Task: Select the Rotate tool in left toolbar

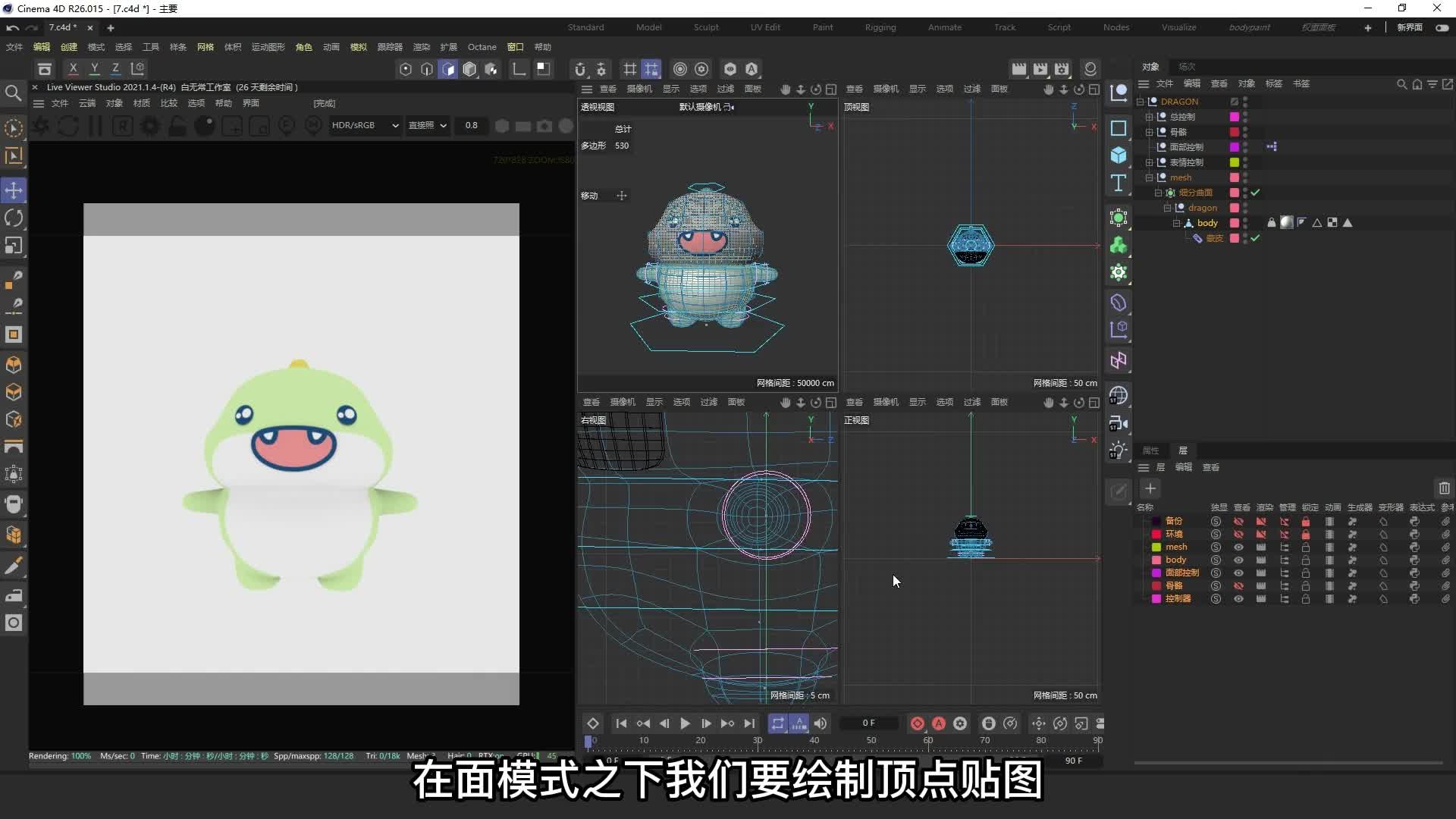Action: [14, 218]
